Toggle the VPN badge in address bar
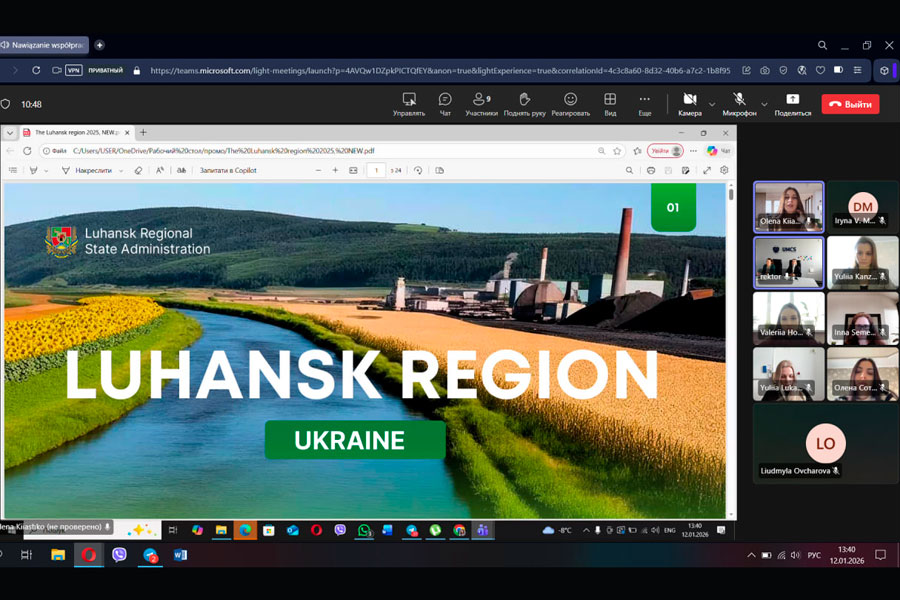This screenshot has width=900, height=600. (x=73, y=71)
